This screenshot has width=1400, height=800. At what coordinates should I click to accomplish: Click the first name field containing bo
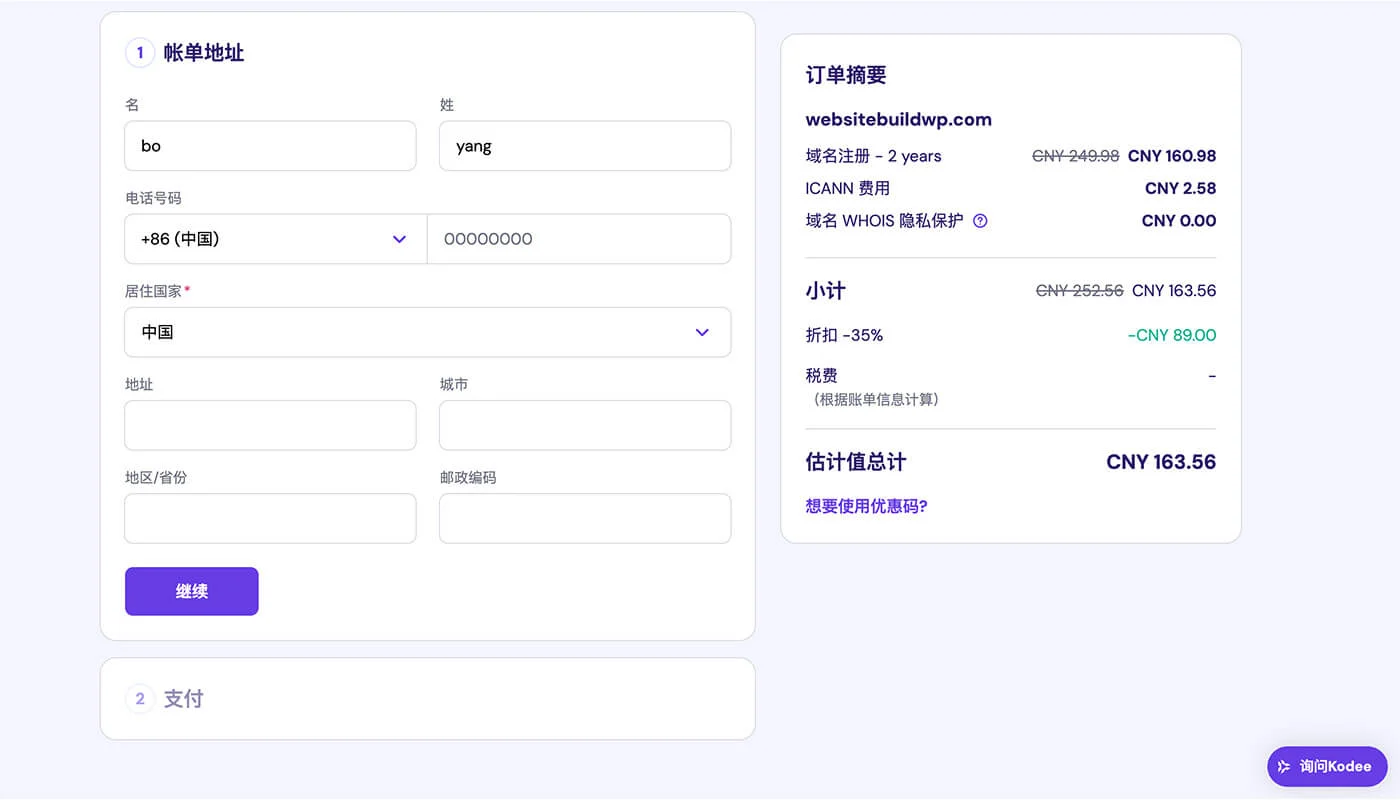(270, 145)
